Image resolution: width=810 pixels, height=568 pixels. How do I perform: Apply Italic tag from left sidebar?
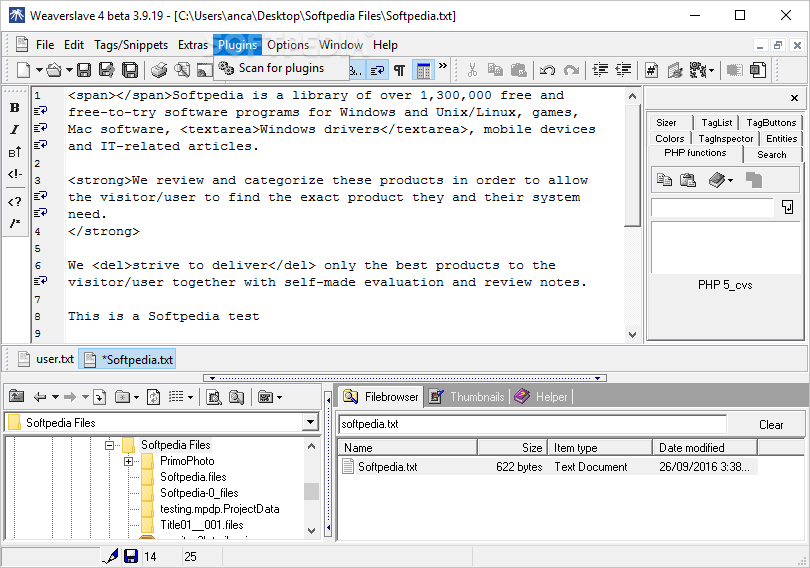point(14,130)
